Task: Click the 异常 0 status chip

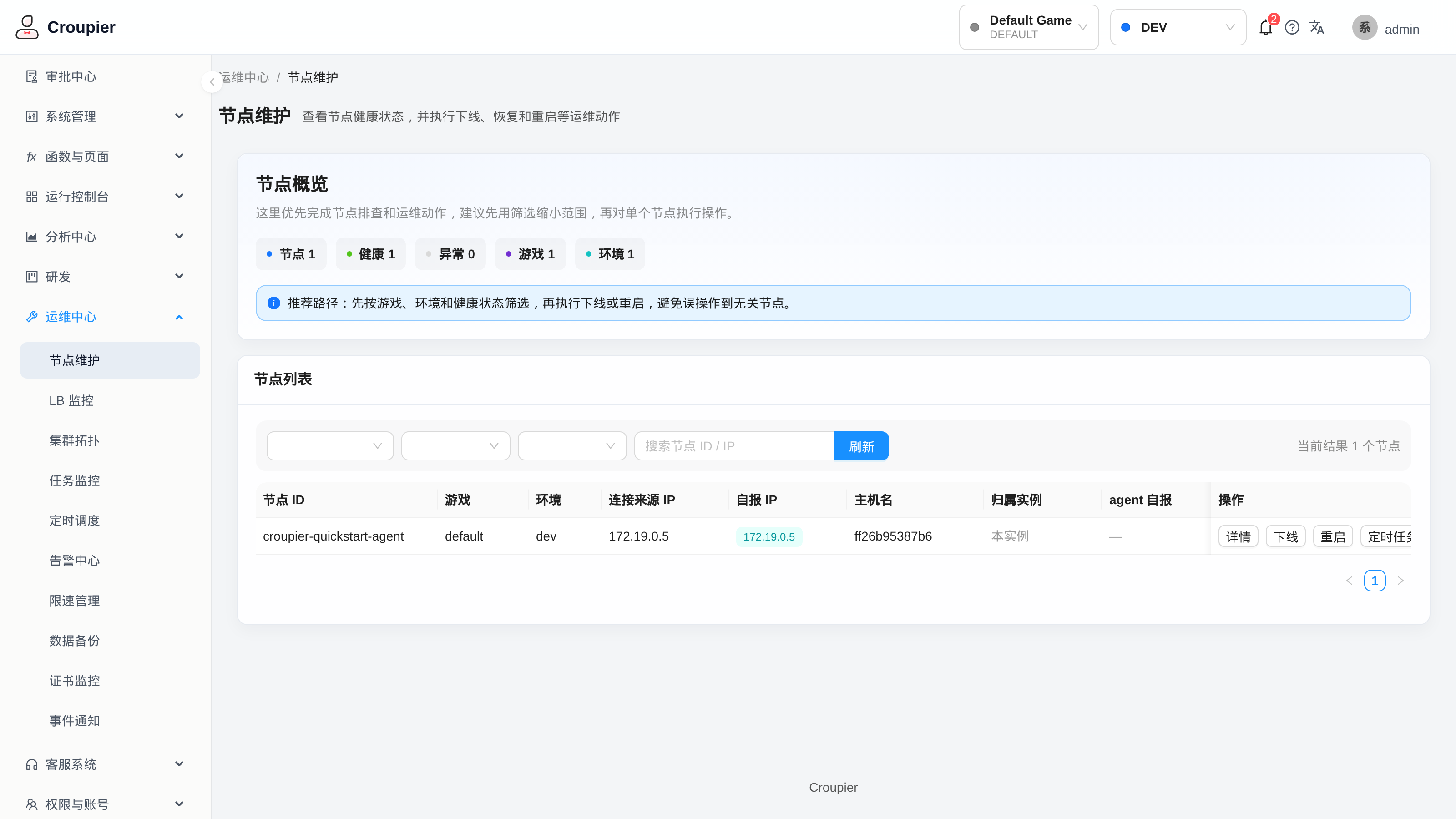Action: 450,254
